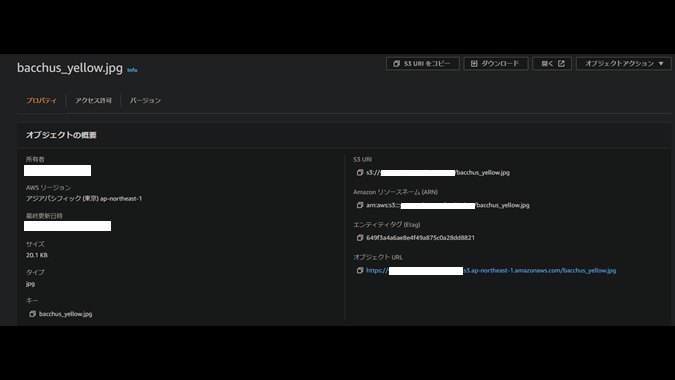Image resolution: width=675 pixels, height=380 pixels.
Task: Click the size value '20.1 KB'
Action: coord(37,255)
